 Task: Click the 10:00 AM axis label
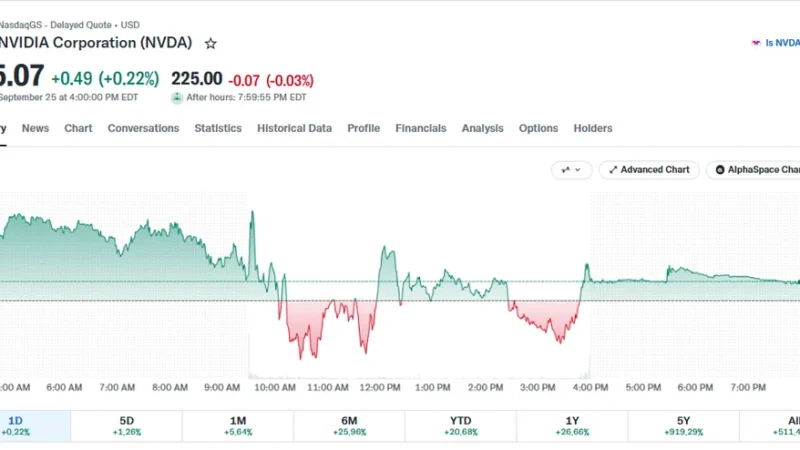pyautogui.click(x=275, y=388)
